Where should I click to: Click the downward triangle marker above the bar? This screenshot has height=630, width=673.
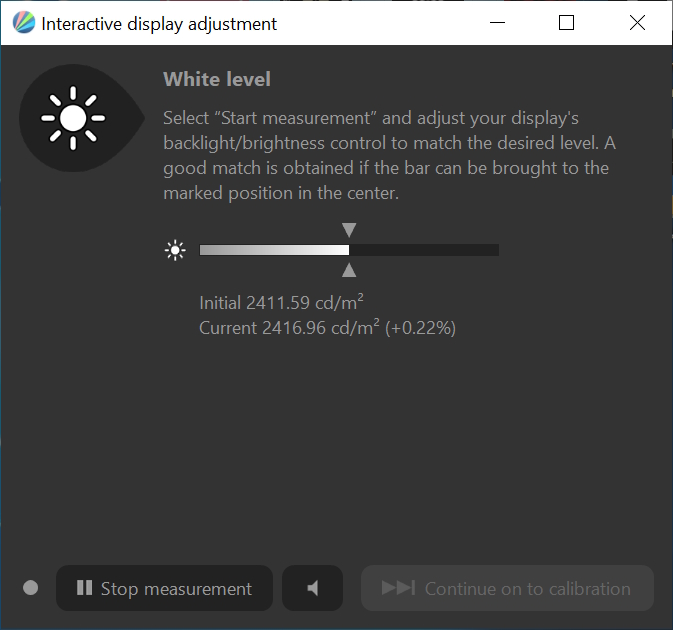[349, 230]
